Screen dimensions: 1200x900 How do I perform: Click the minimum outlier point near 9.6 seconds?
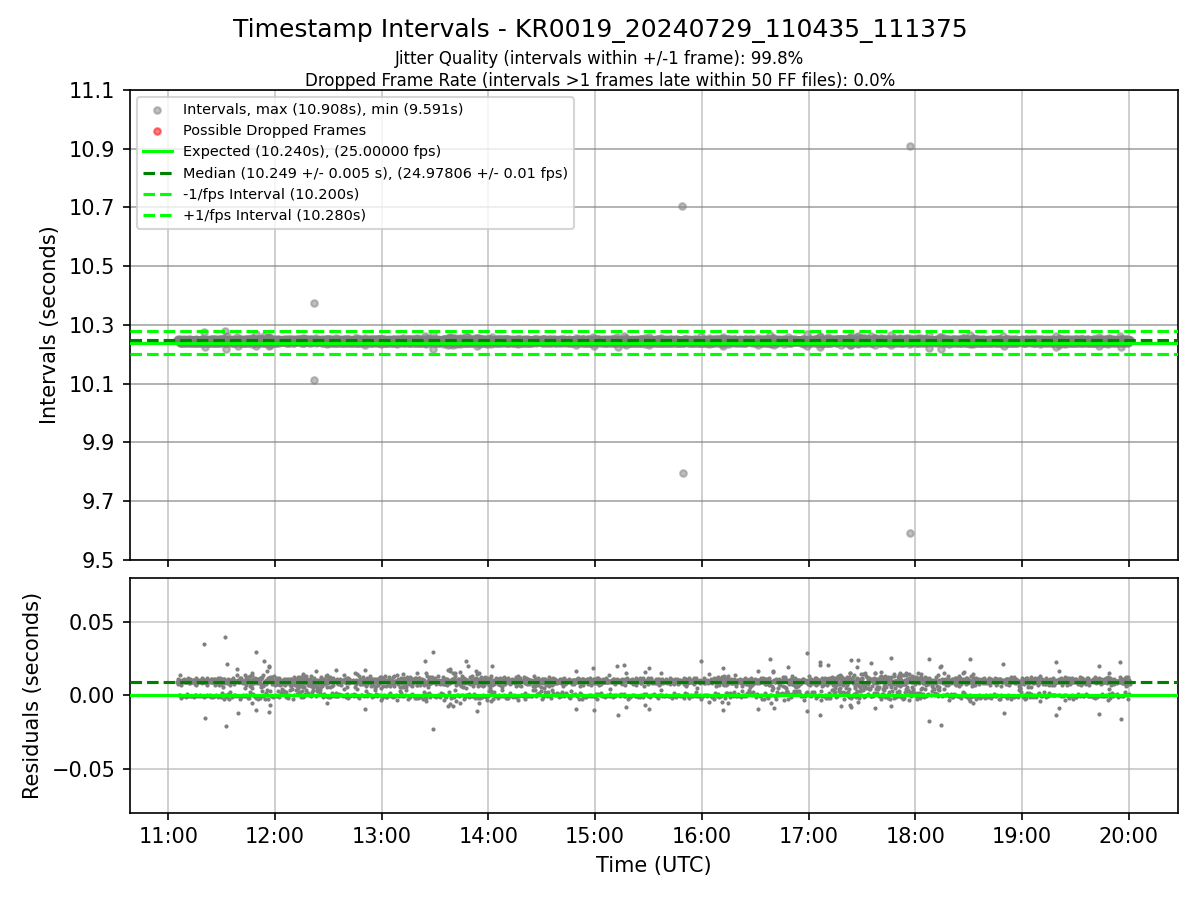[x=910, y=533]
